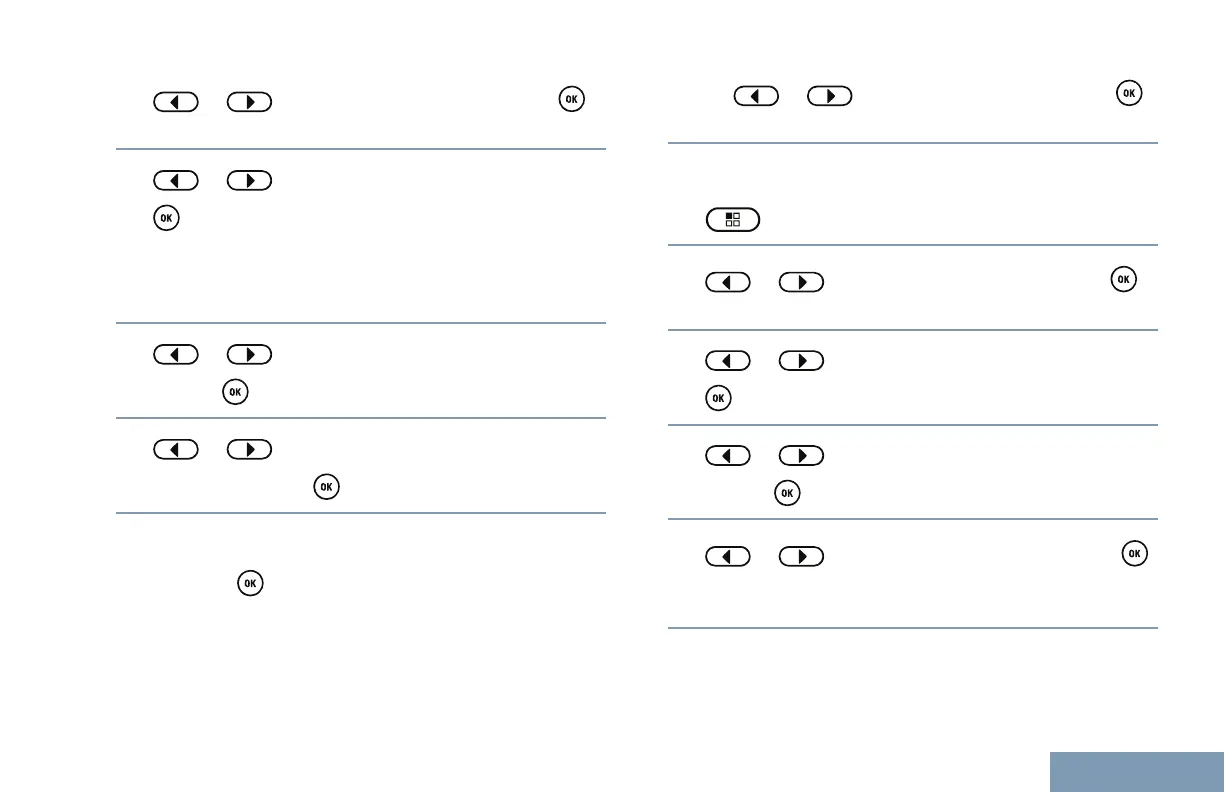Click the right arrow key in the first left-column step

click(249, 102)
